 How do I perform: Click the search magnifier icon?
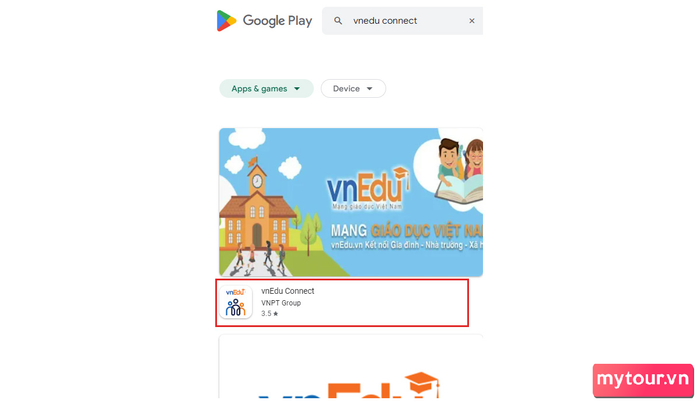(338, 21)
